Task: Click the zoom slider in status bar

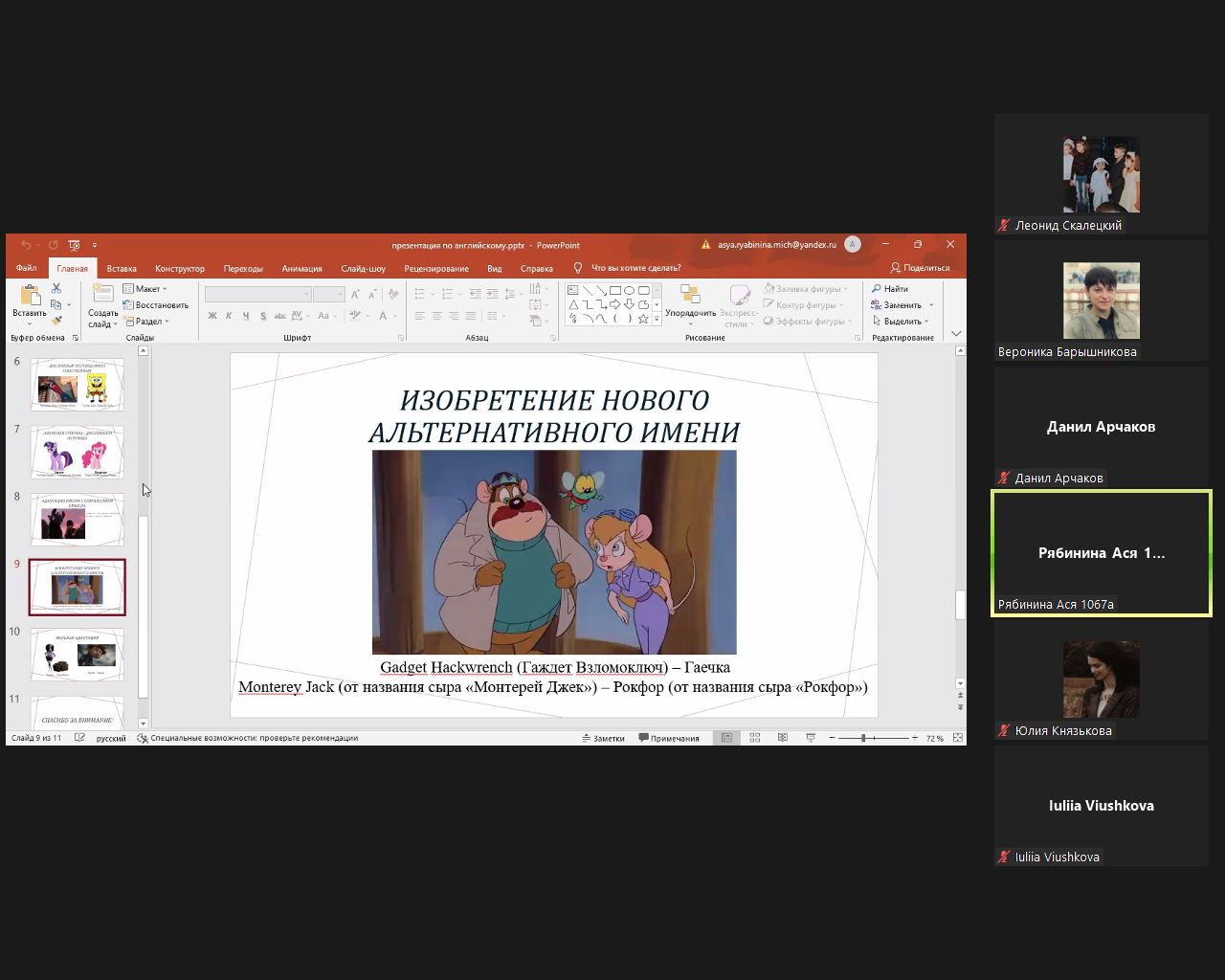Action: coord(874,738)
